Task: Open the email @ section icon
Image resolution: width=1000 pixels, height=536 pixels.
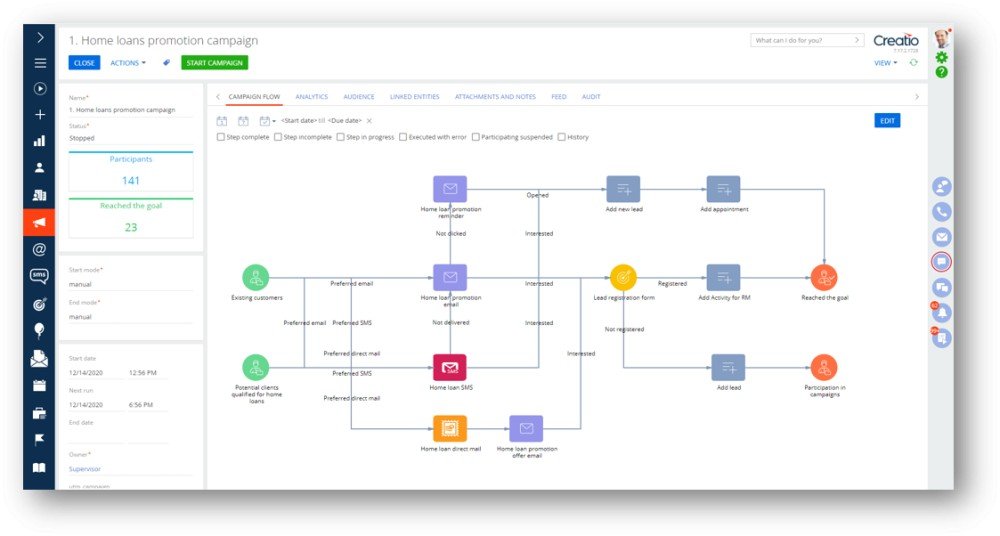Action: pos(40,249)
